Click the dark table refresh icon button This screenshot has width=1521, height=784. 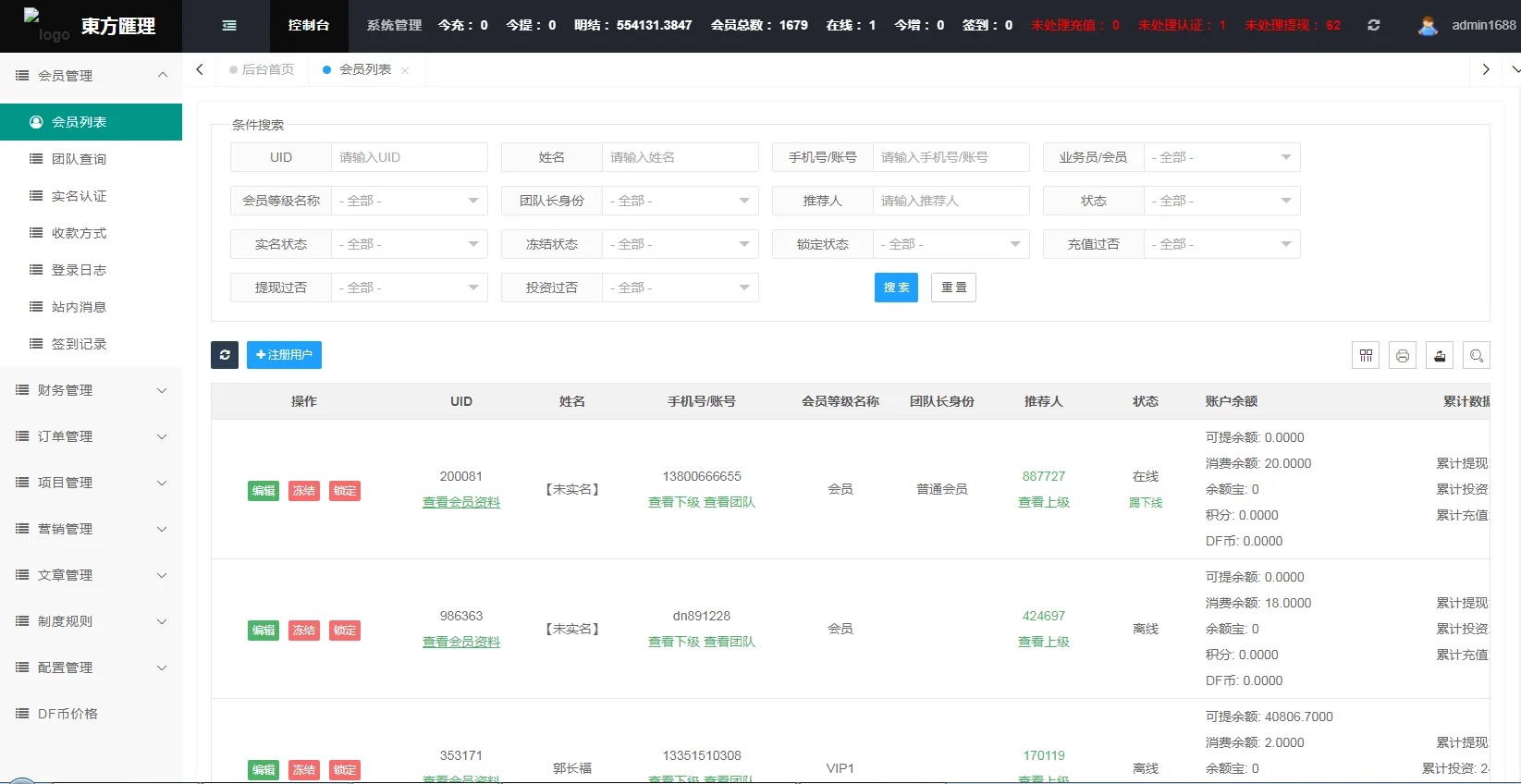225,355
